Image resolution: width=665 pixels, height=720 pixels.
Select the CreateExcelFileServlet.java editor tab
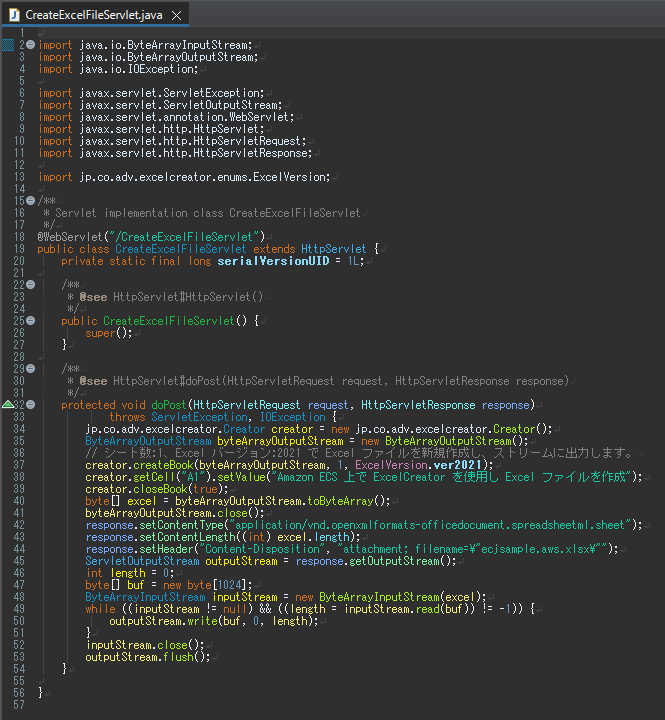click(95, 15)
